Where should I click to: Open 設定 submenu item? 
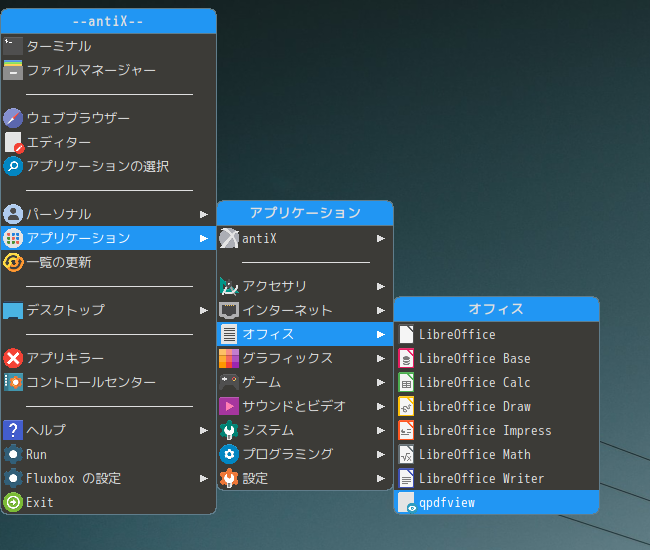[x=305, y=478]
